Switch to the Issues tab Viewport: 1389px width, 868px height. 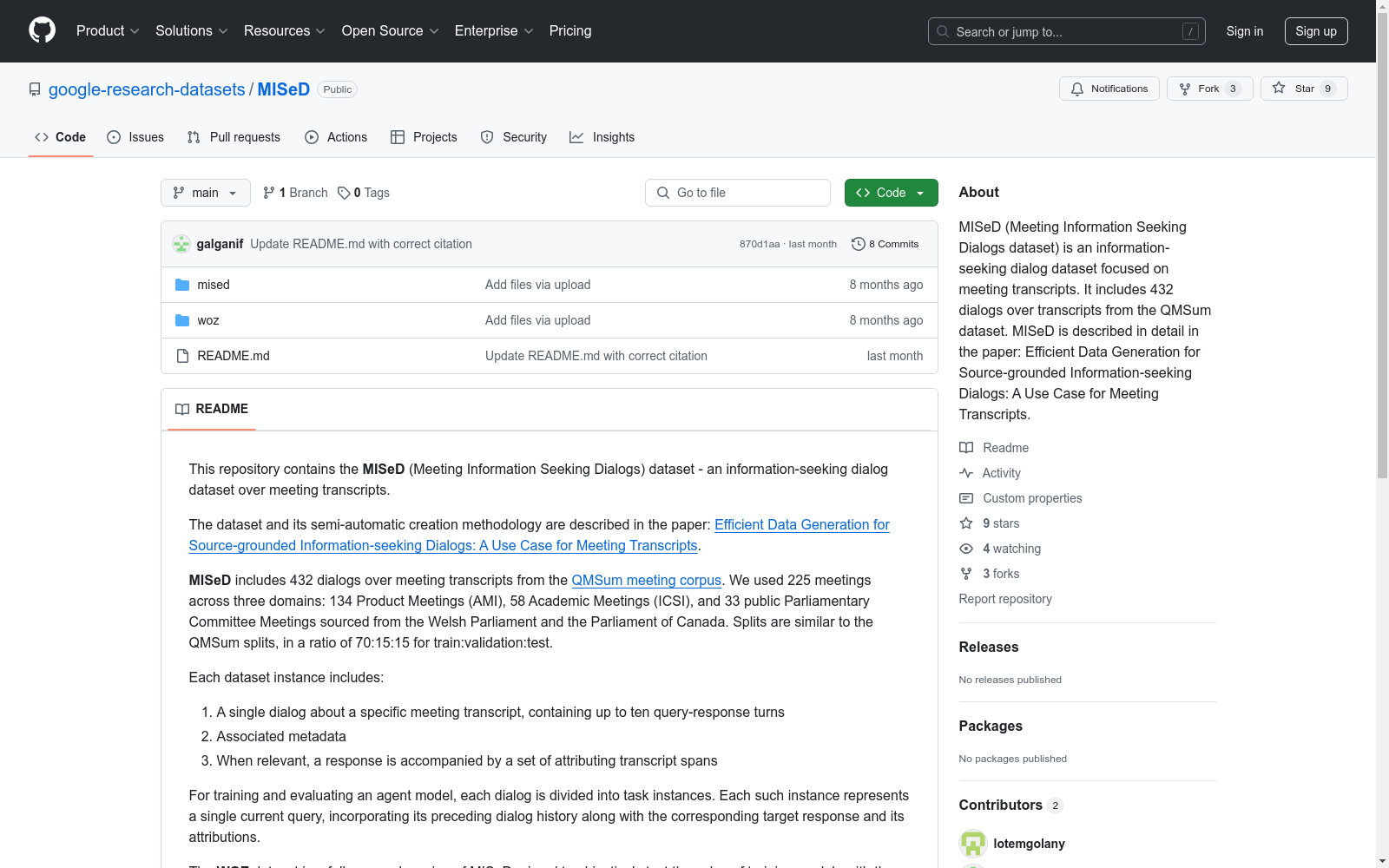tap(135, 137)
